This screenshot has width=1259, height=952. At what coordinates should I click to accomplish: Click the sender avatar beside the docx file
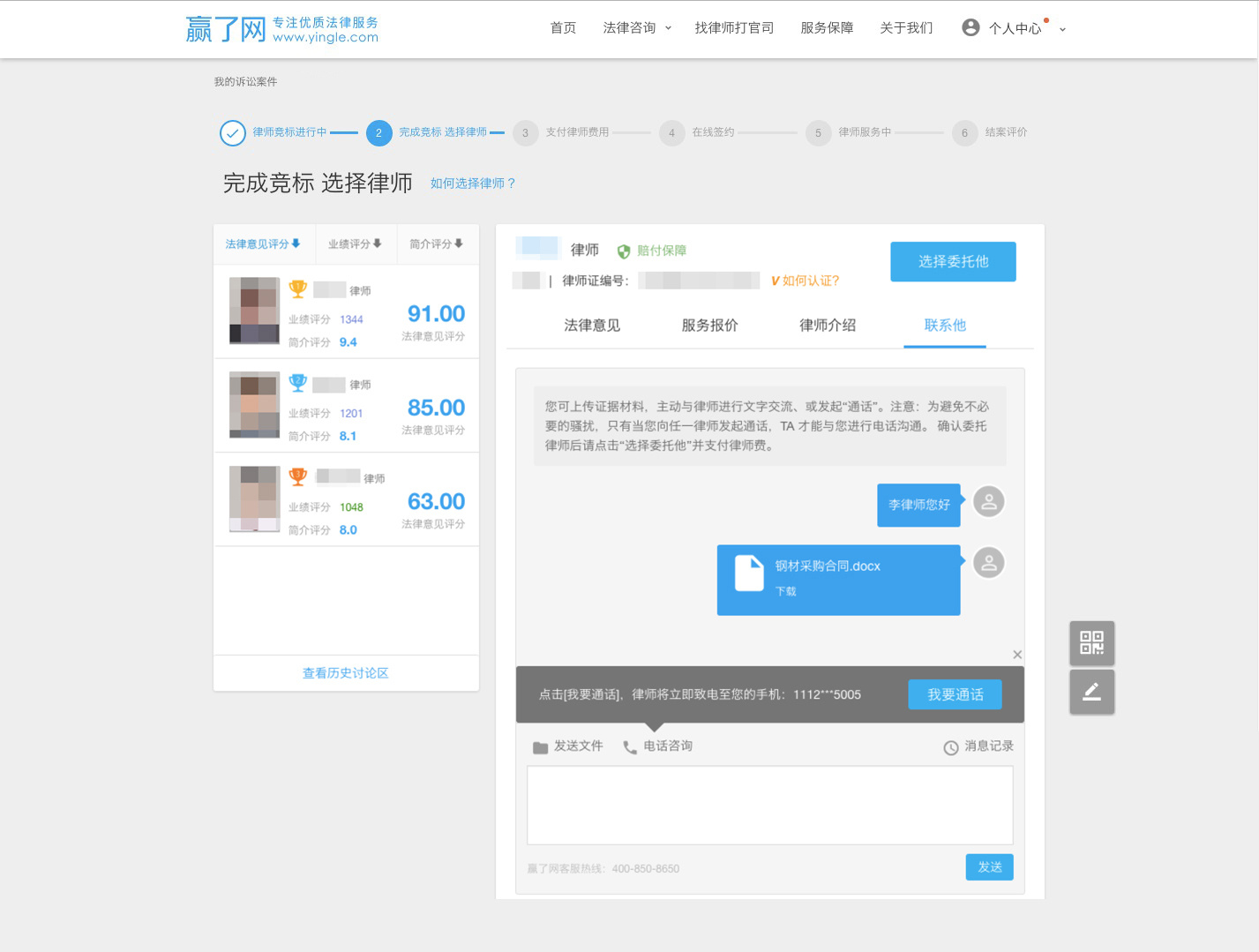click(989, 563)
